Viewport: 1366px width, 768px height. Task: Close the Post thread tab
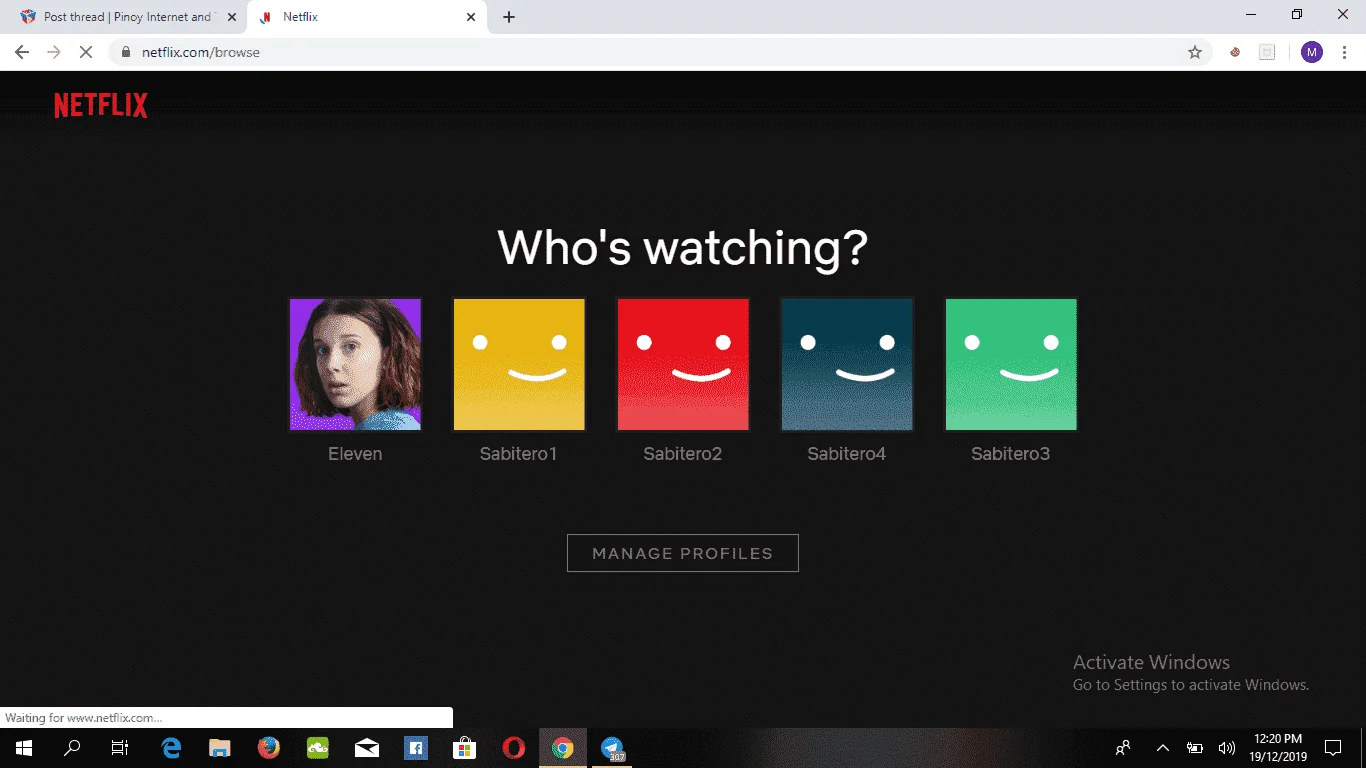[x=232, y=17]
